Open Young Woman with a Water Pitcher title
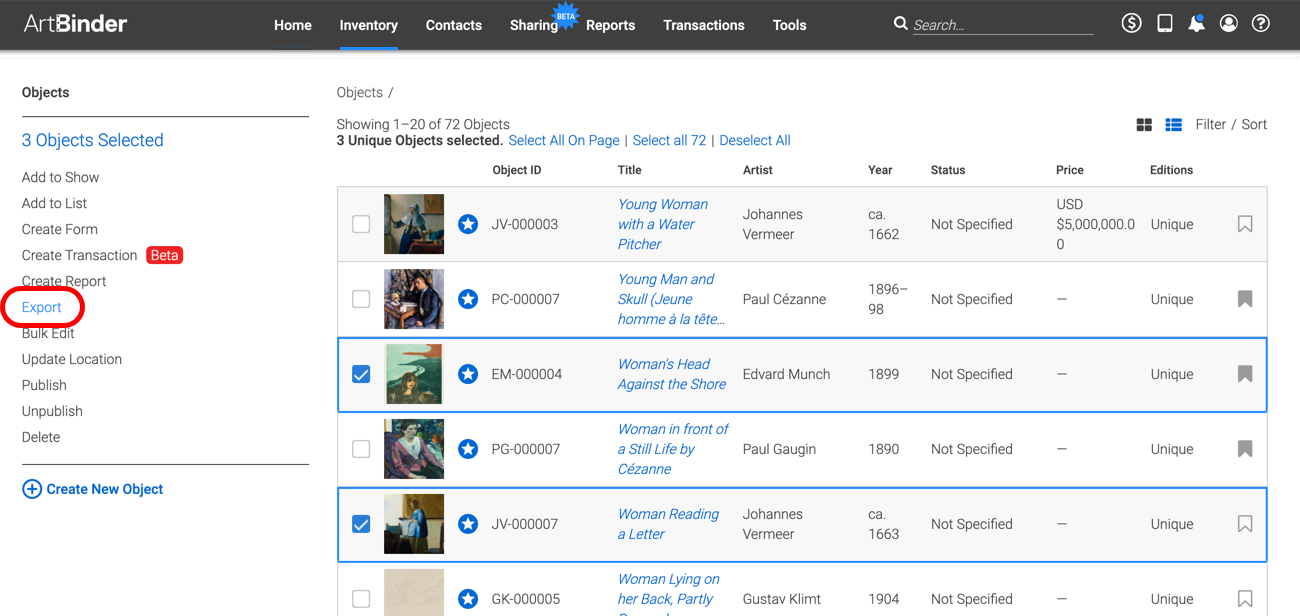The image size is (1300, 616). [662, 224]
